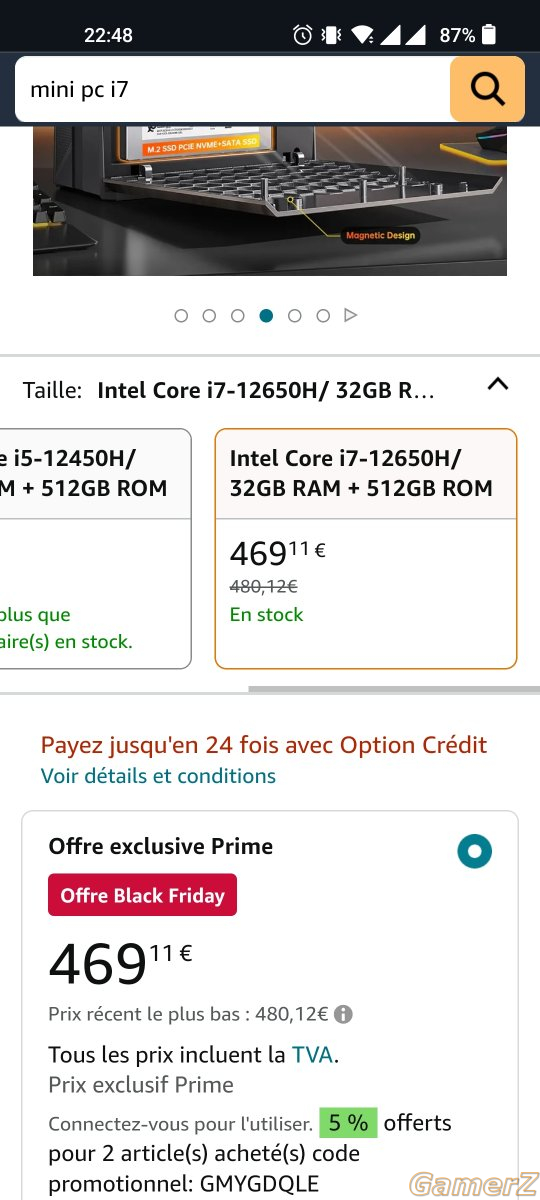The width and height of the screenshot is (540, 1200).
Task: Select the Offre exclusive Prime radio button
Action: (475, 852)
